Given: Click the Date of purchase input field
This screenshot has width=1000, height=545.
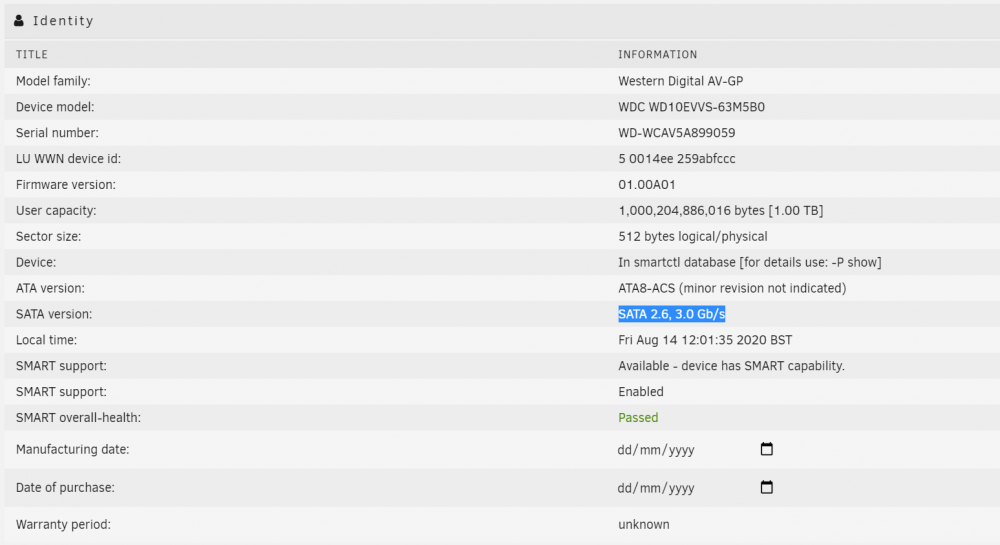Looking at the screenshot, I should pyautogui.click(x=696, y=488).
